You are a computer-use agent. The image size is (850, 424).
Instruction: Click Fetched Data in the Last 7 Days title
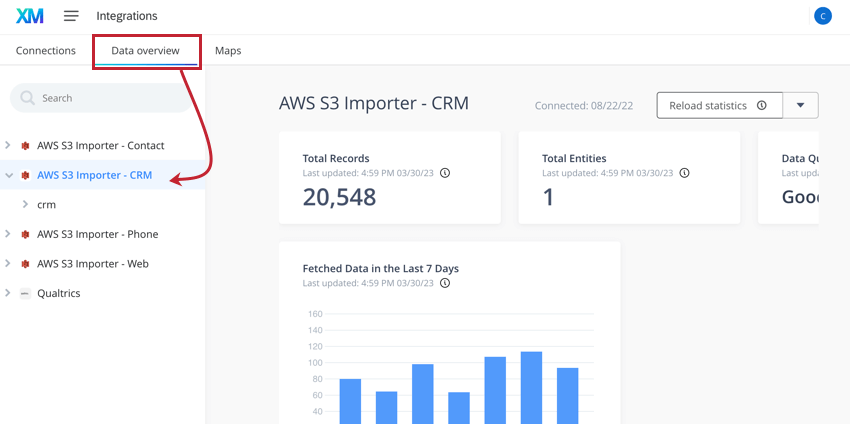[381, 268]
